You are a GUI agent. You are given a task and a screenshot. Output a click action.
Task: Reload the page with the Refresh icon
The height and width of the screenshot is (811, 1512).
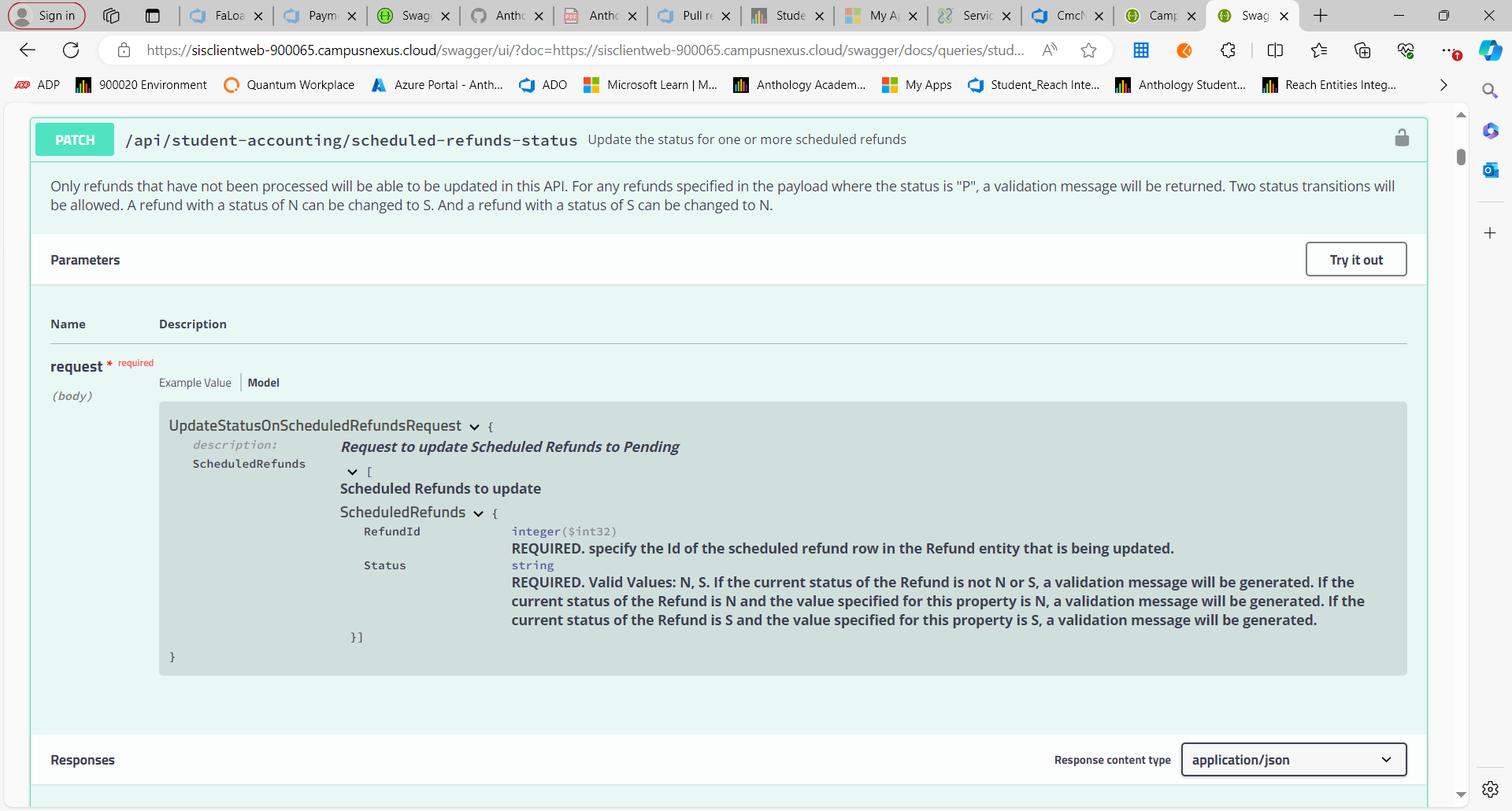(71, 50)
